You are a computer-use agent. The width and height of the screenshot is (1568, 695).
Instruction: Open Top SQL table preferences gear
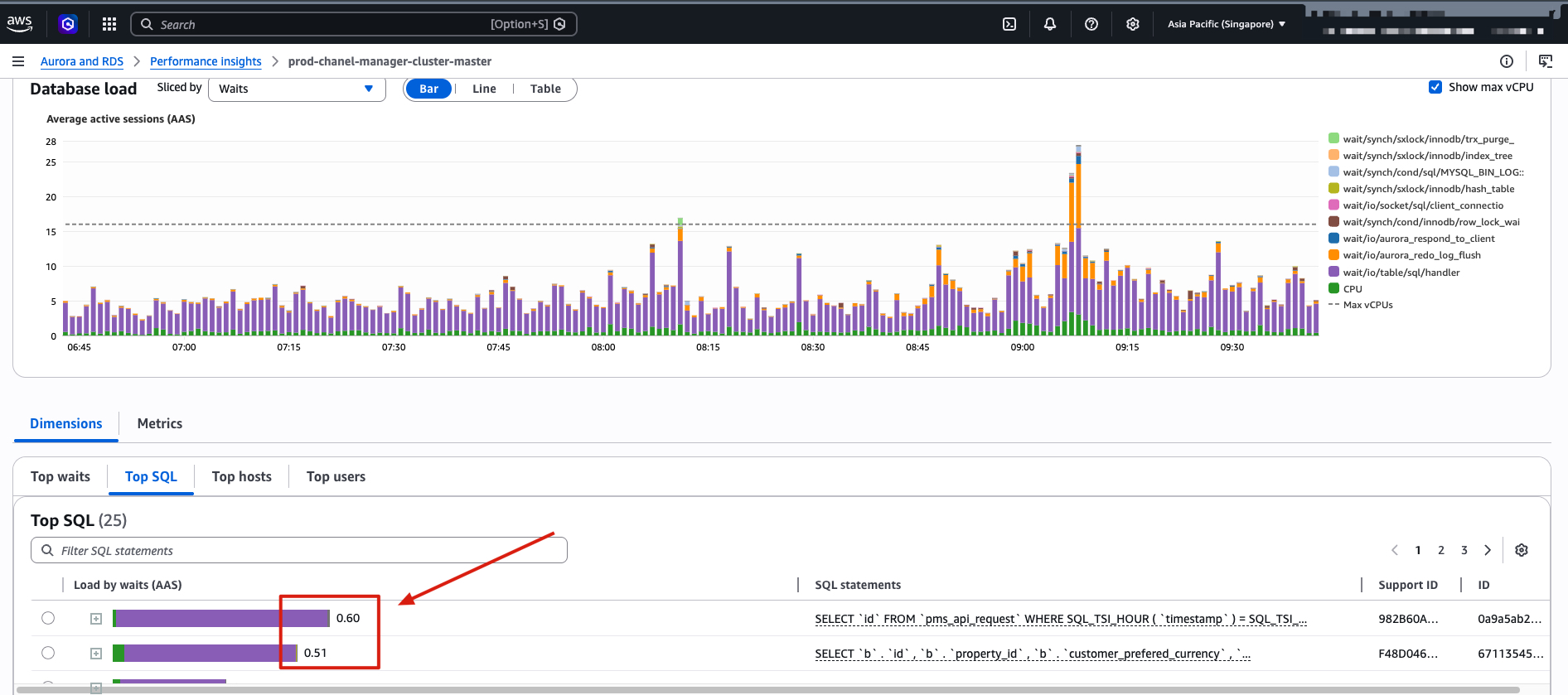pyautogui.click(x=1522, y=550)
